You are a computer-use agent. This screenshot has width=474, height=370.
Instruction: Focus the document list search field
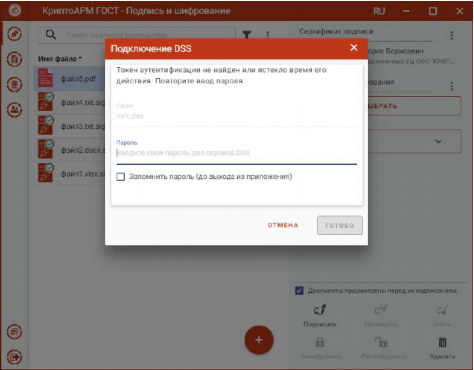point(137,35)
